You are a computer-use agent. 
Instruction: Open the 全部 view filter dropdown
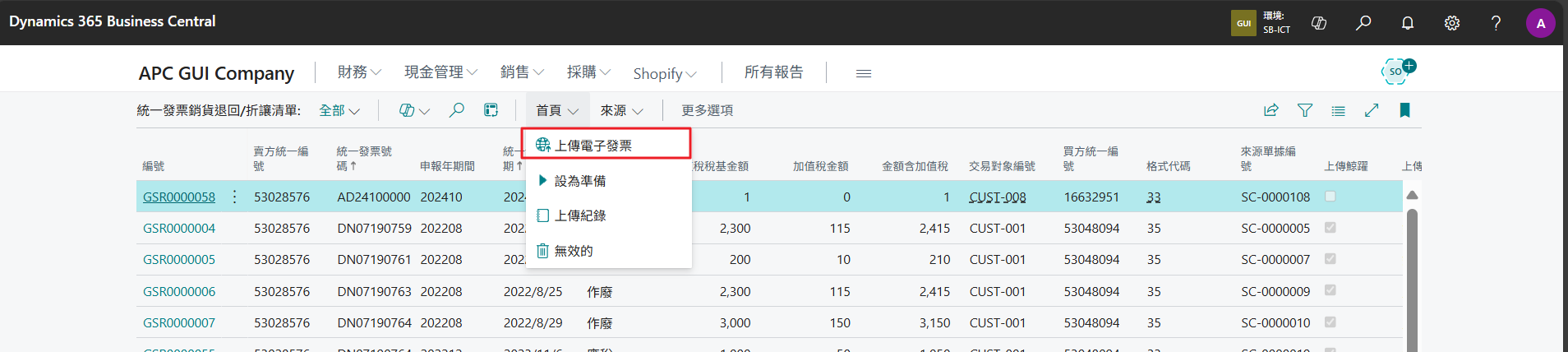[x=339, y=110]
